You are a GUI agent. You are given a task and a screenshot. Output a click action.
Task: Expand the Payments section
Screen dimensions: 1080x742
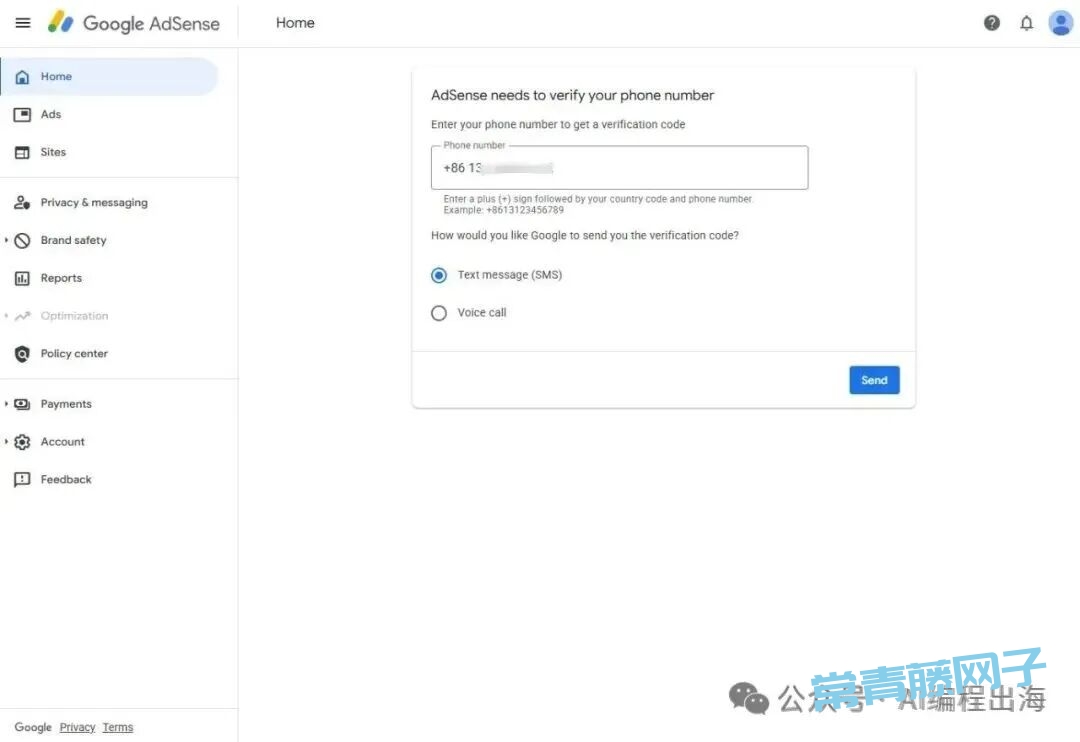[7, 404]
